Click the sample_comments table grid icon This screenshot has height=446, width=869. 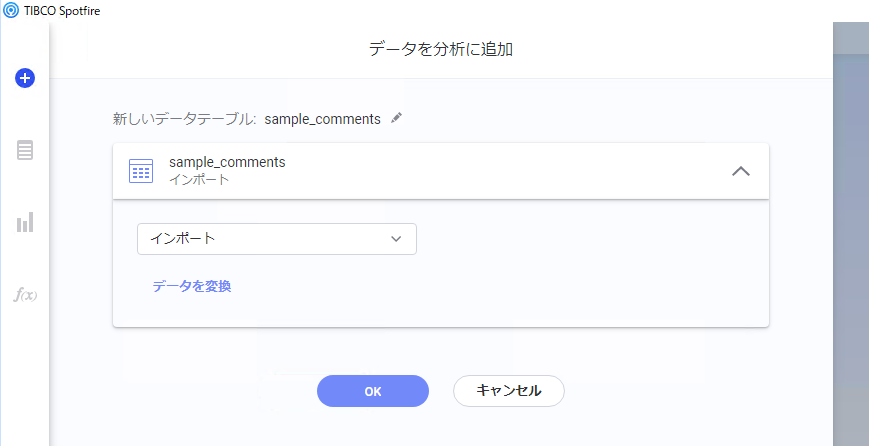pyautogui.click(x=141, y=171)
